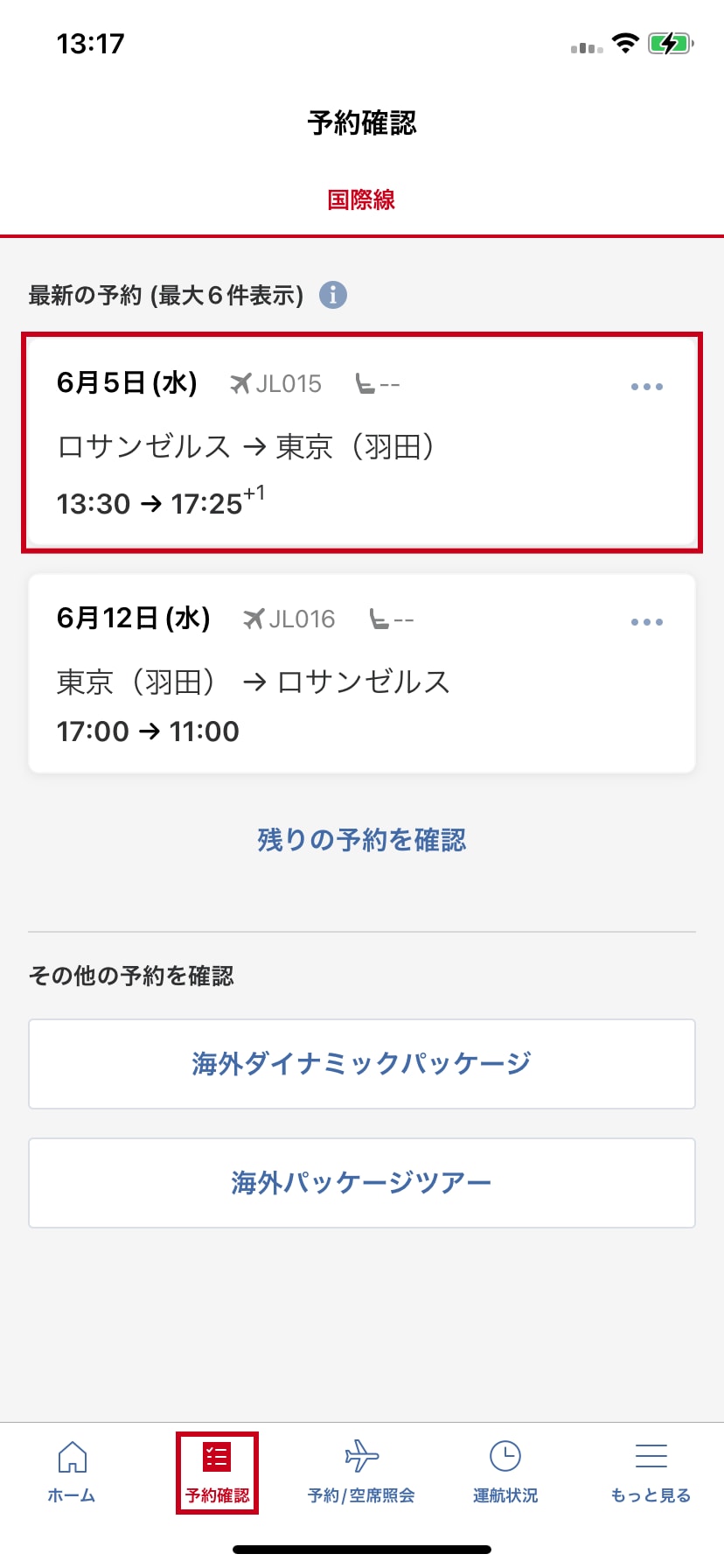
Task: Tap the seat icon on the JL015 card
Action: [x=365, y=383]
